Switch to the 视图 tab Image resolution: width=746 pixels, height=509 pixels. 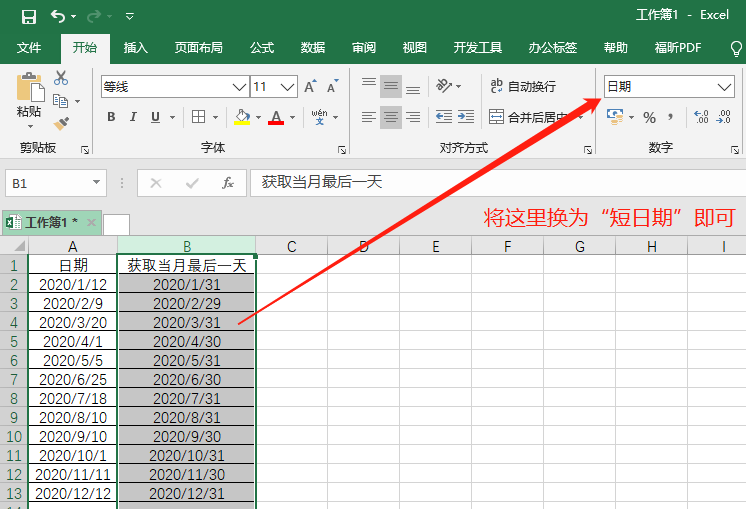414,48
